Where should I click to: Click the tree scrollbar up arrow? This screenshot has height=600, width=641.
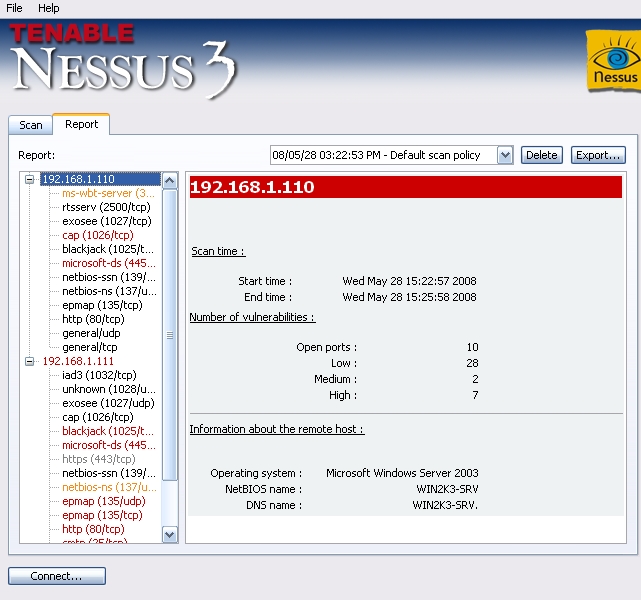click(x=170, y=180)
